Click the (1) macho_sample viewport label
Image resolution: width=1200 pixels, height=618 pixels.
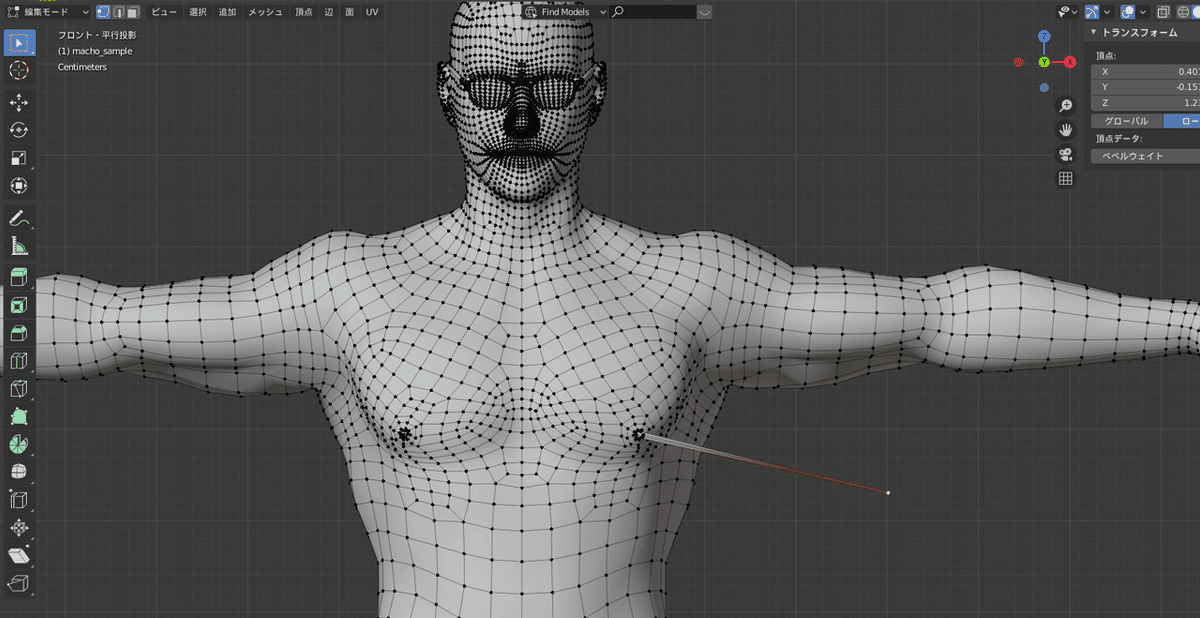click(95, 51)
